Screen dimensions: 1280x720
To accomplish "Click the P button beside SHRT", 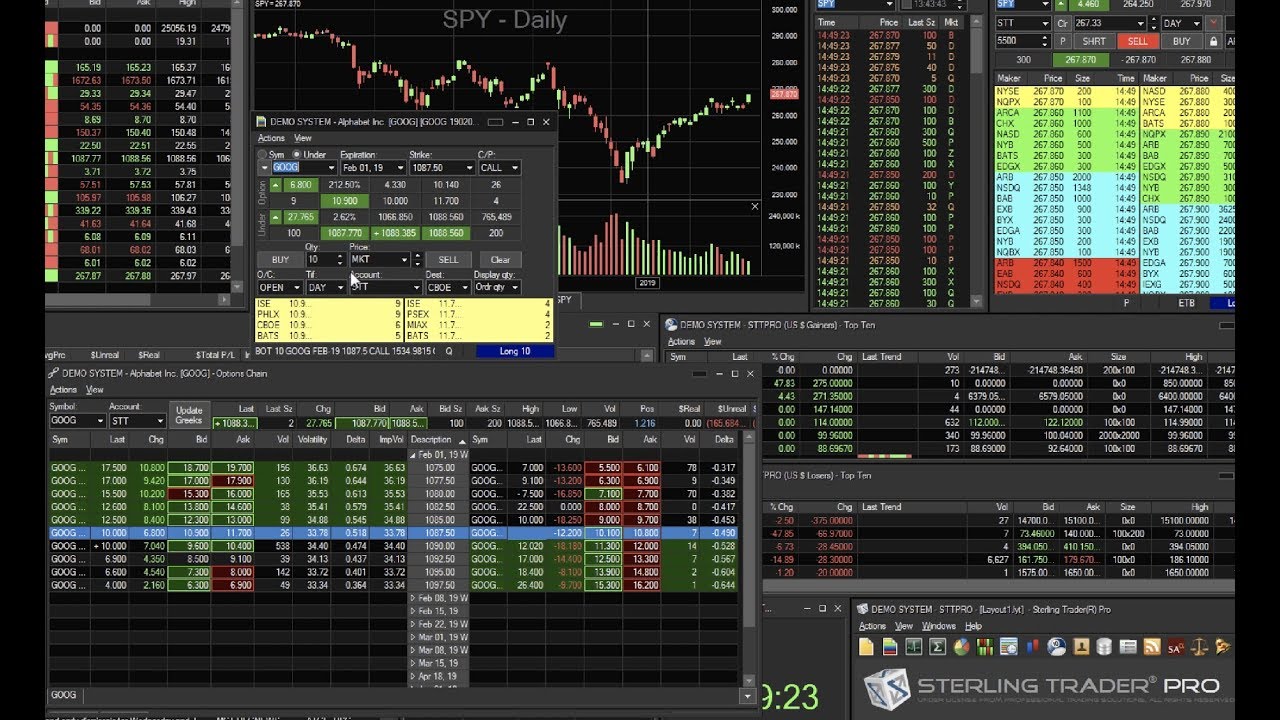I will [x=1063, y=41].
